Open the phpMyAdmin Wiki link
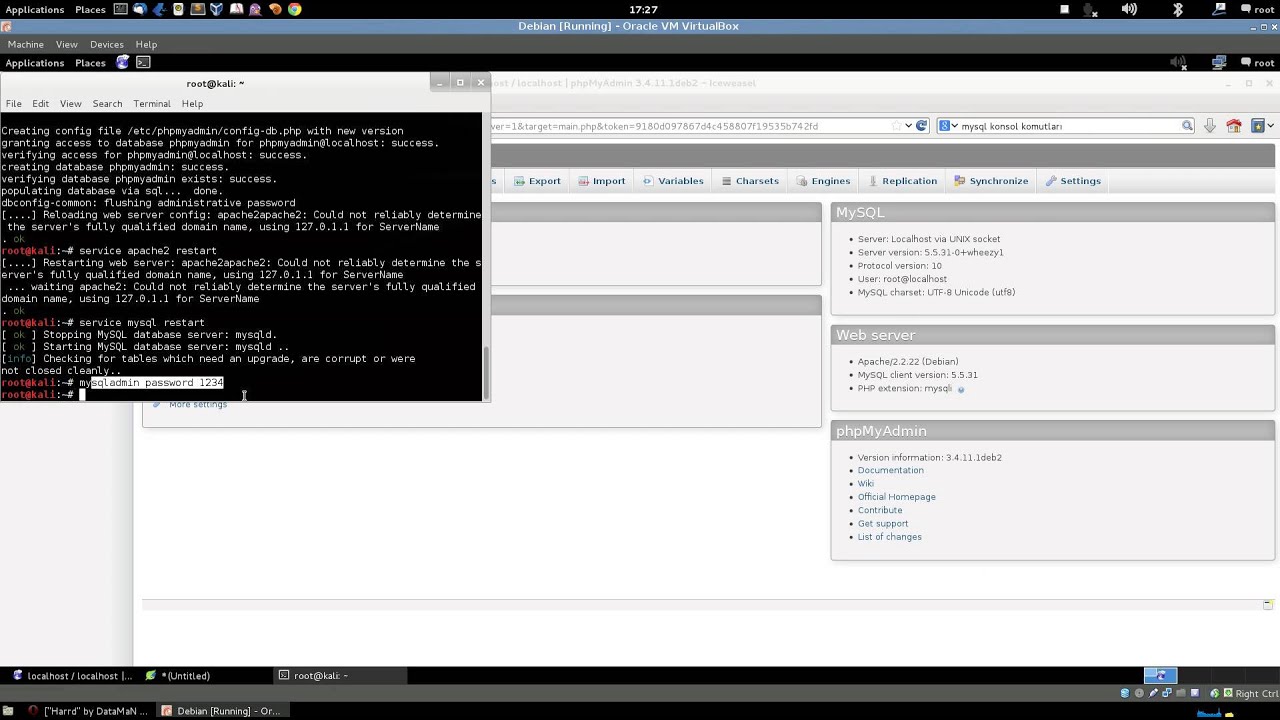This screenshot has height=720, width=1280. [x=865, y=484]
